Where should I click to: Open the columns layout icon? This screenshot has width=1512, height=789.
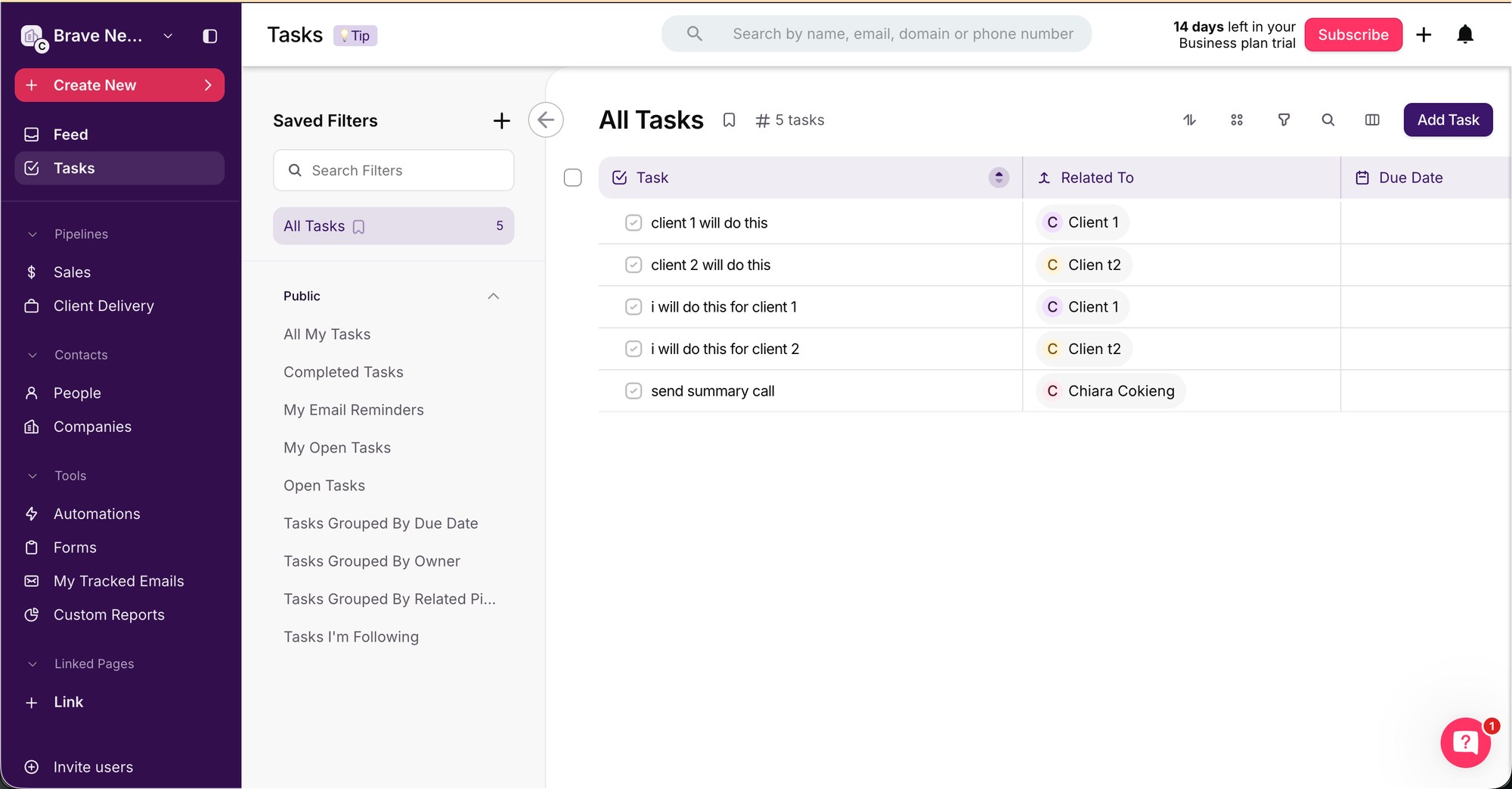pyautogui.click(x=1372, y=120)
